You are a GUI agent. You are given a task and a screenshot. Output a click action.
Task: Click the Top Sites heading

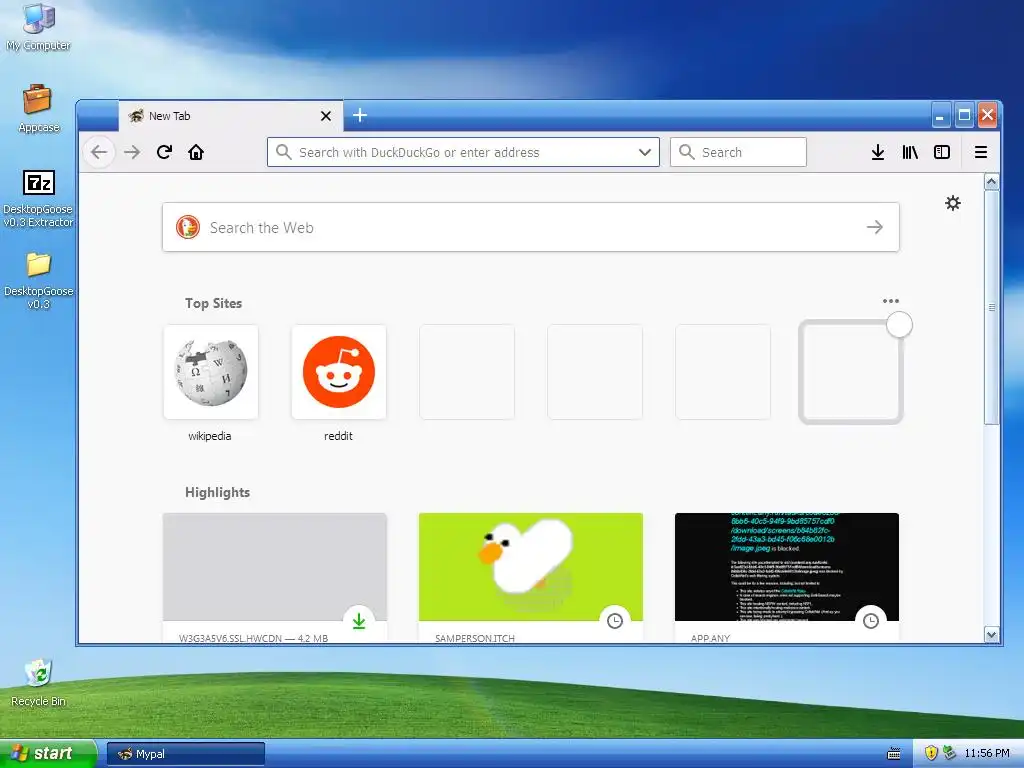[214, 303]
